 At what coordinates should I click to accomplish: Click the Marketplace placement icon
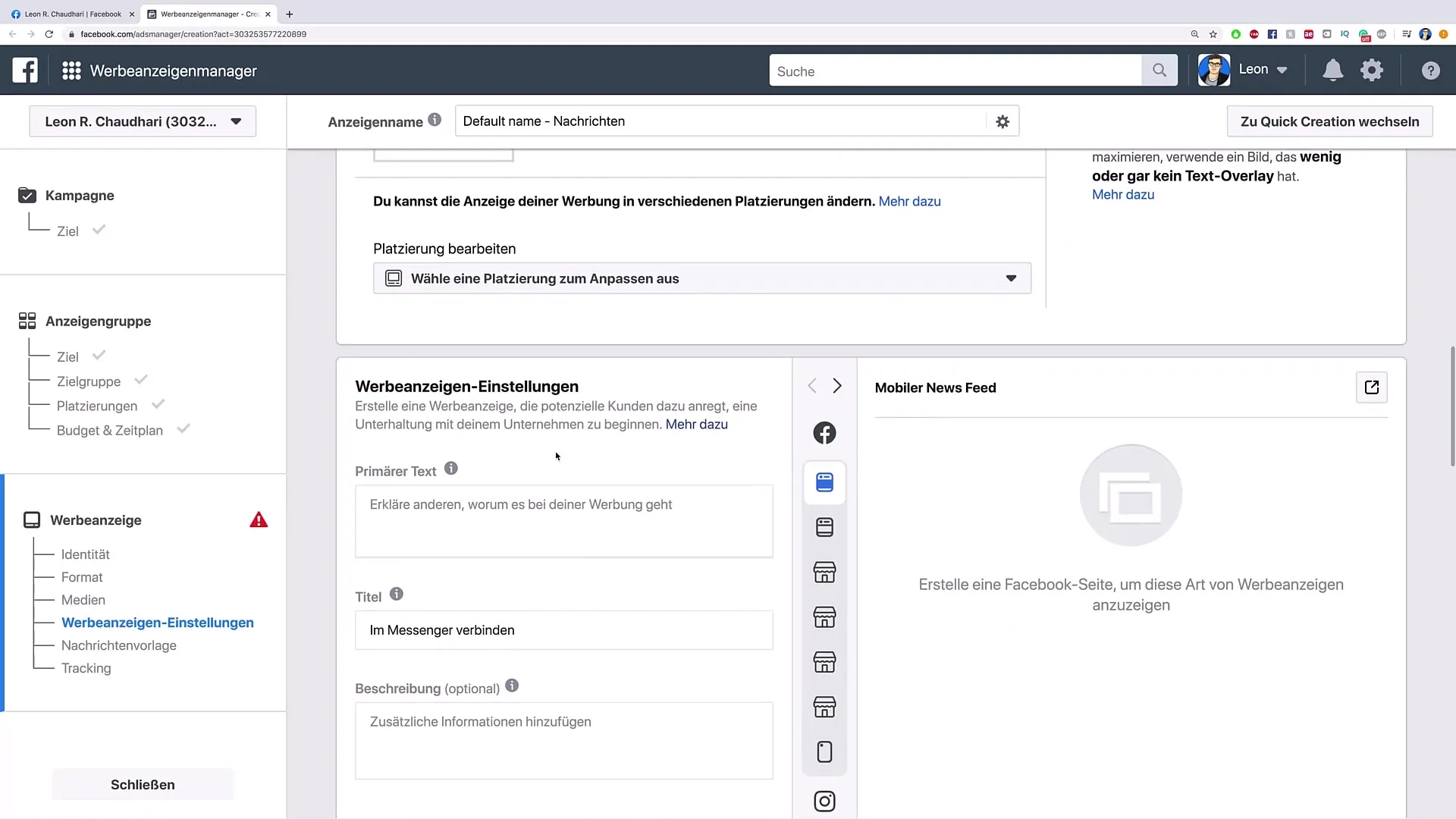824,572
